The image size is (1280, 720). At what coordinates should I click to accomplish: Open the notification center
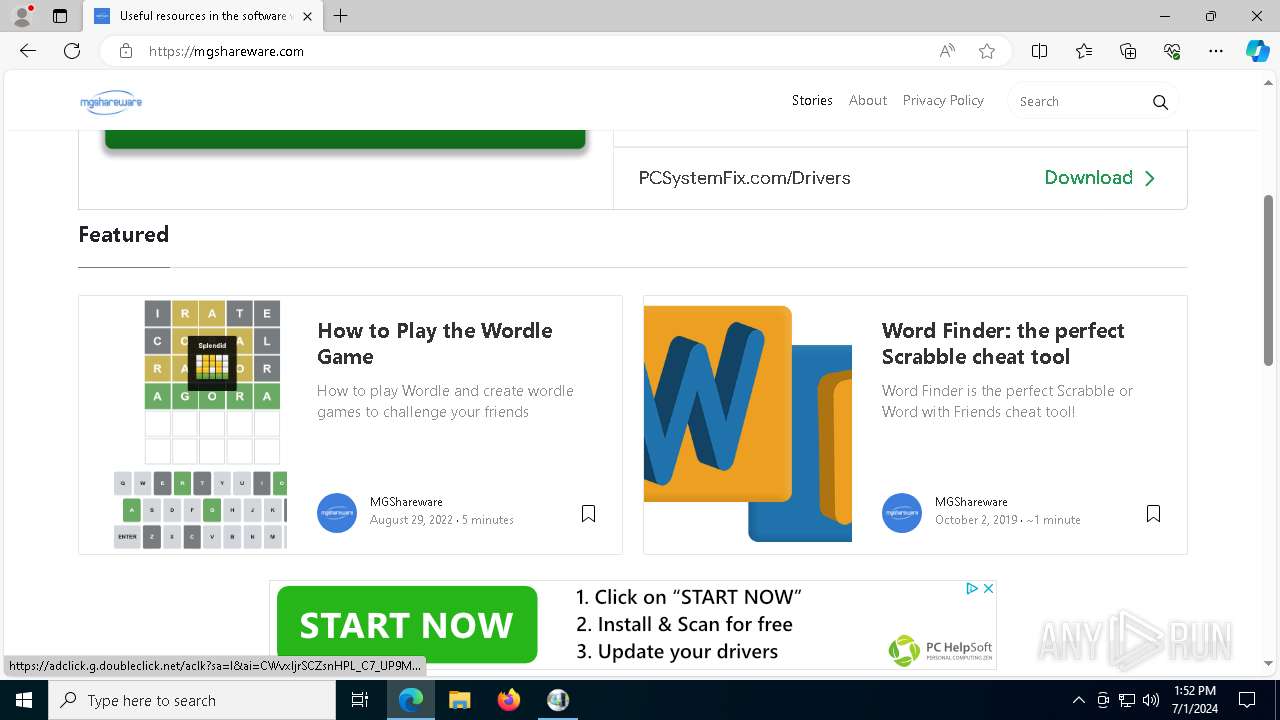coord(1247,700)
